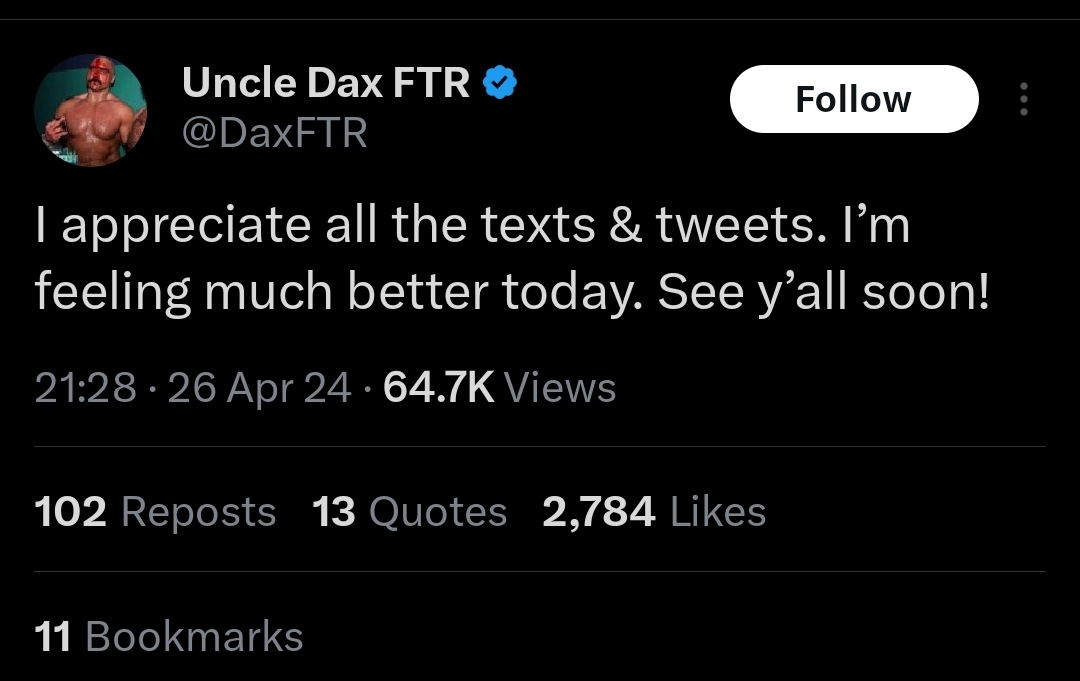The height and width of the screenshot is (681, 1080).
Task: Click the 64.7K view count number
Action: pos(438,388)
